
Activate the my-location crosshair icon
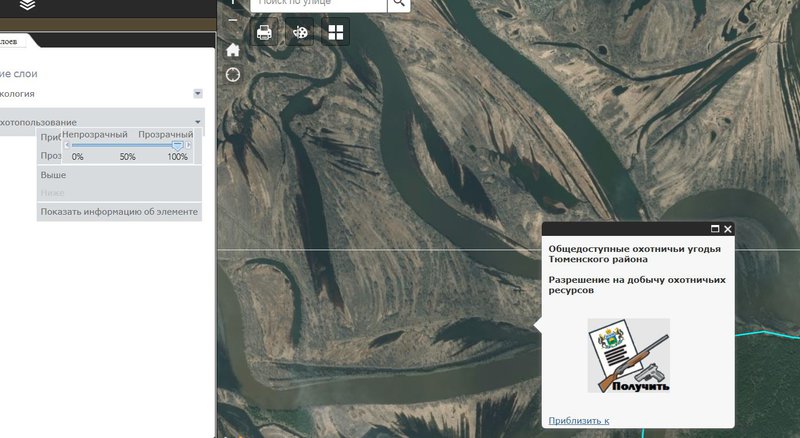pos(233,74)
